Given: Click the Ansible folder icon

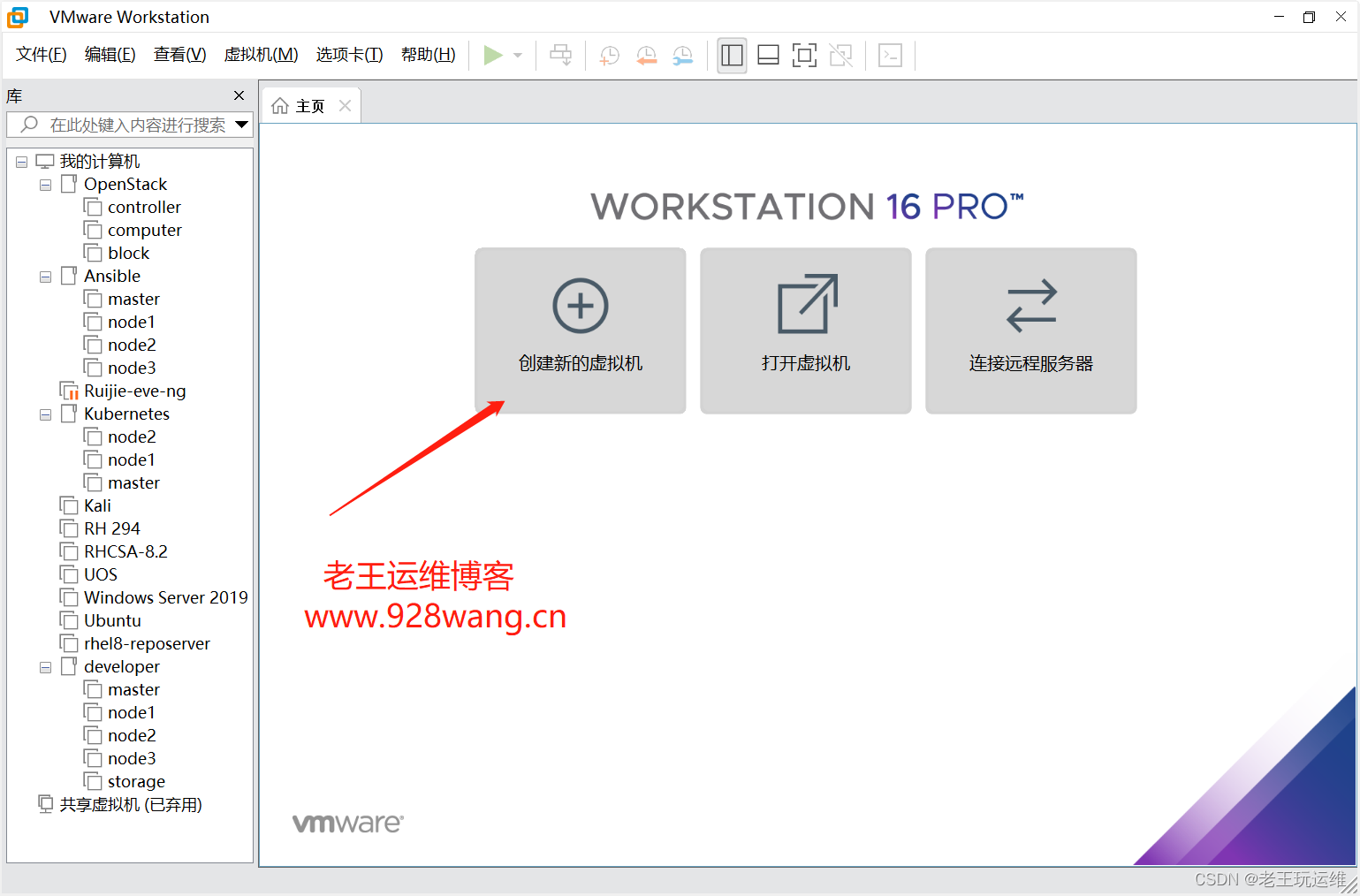Looking at the screenshot, I should tap(69, 276).
